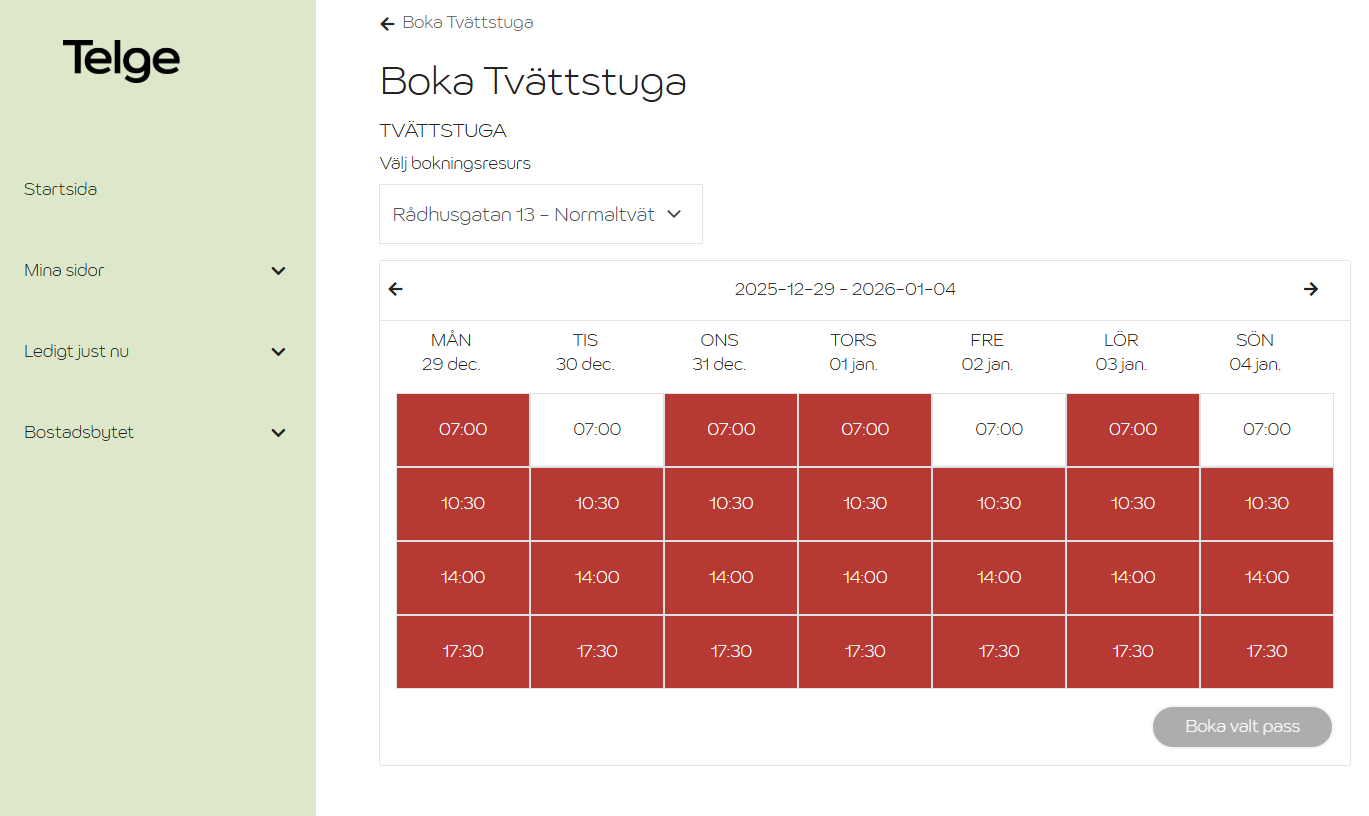Click the Bostadsbytet sidebar item

(79, 432)
